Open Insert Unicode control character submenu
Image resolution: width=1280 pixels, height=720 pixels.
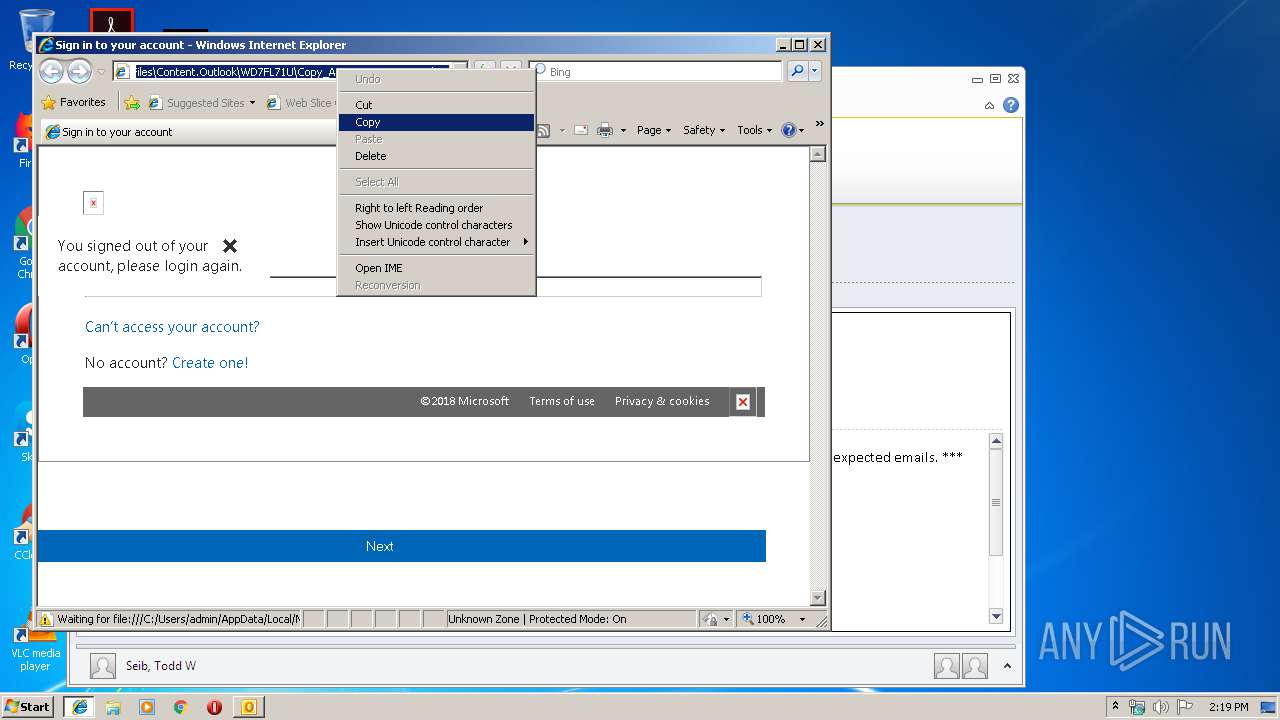point(436,242)
